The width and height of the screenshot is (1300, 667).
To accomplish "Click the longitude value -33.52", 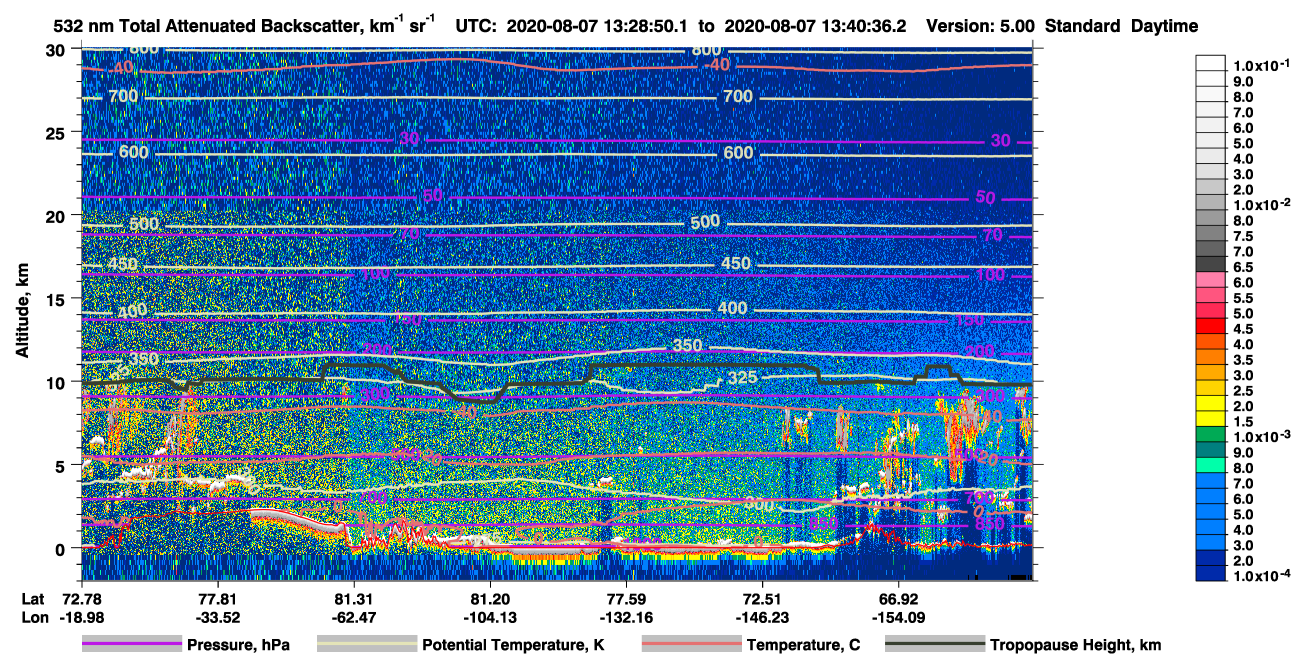I will tap(217, 617).
